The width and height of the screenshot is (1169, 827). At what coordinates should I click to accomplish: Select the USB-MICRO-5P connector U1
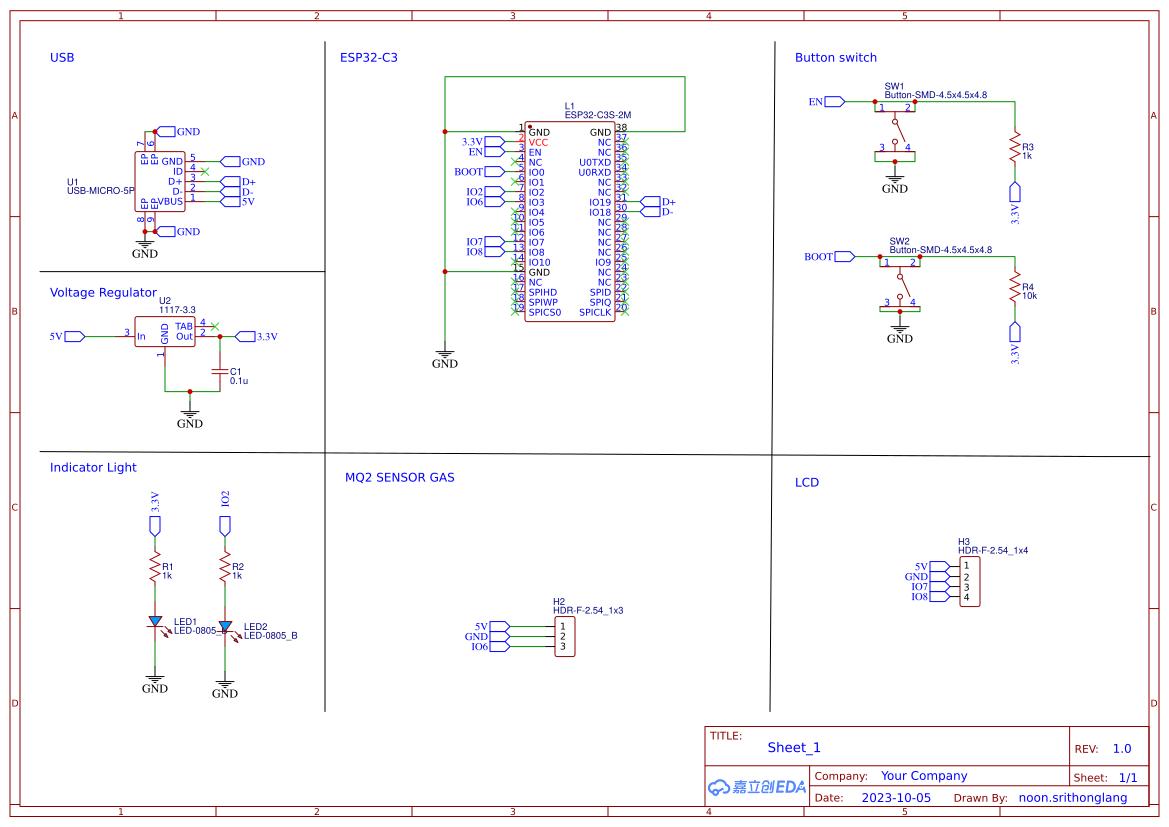pos(160,180)
